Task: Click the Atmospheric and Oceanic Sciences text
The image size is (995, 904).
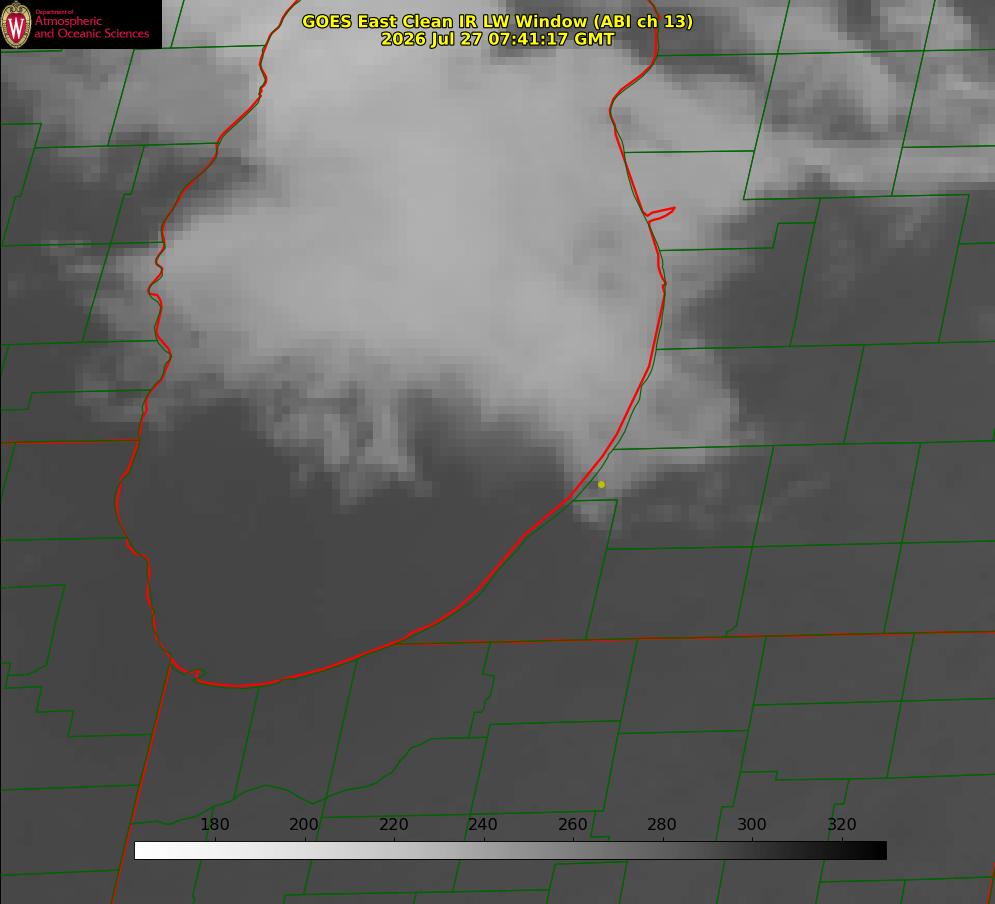Action: [x=91, y=27]
